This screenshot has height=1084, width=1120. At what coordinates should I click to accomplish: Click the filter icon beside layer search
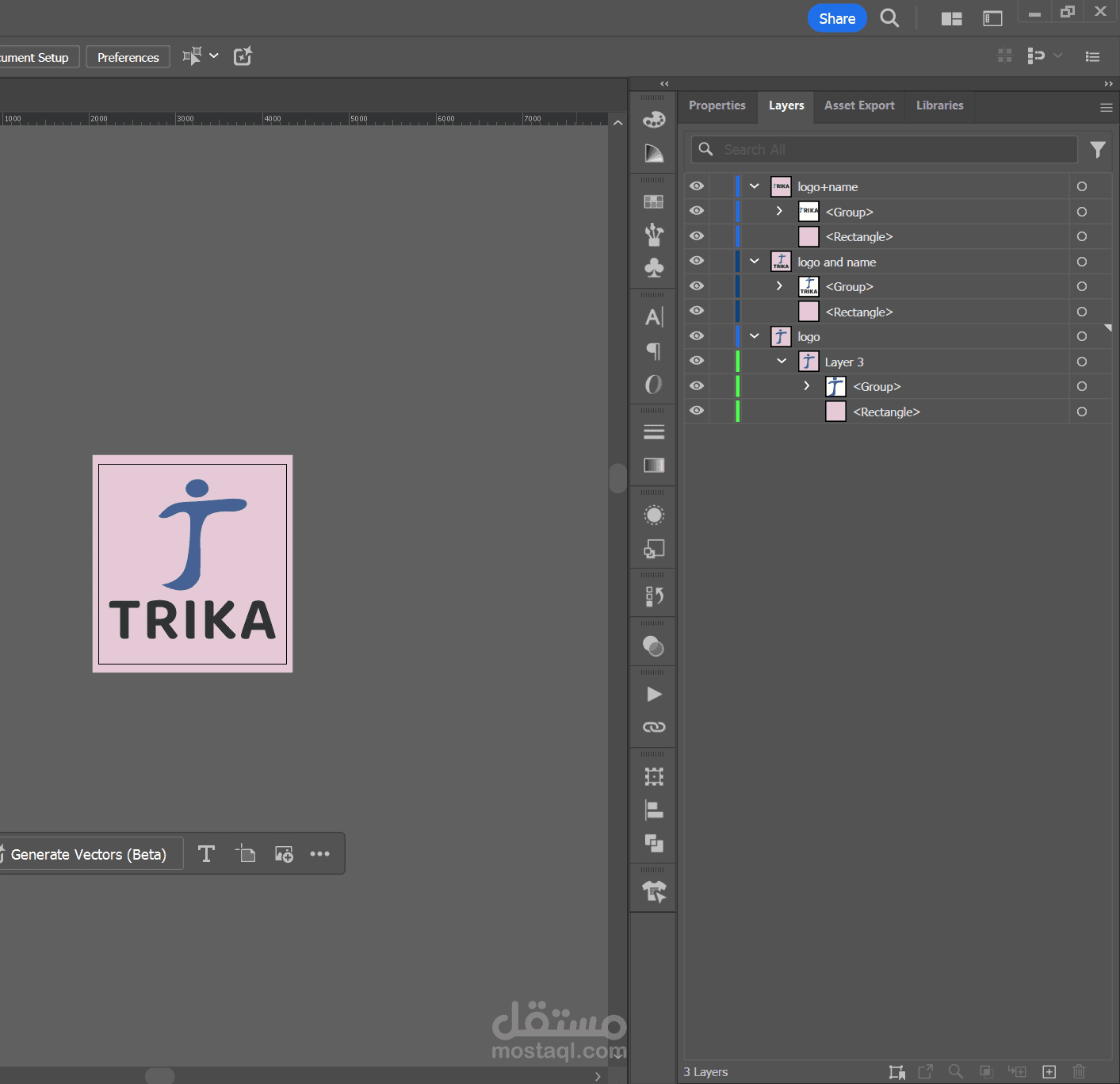pyautogui.click(x=1097, y=150)
